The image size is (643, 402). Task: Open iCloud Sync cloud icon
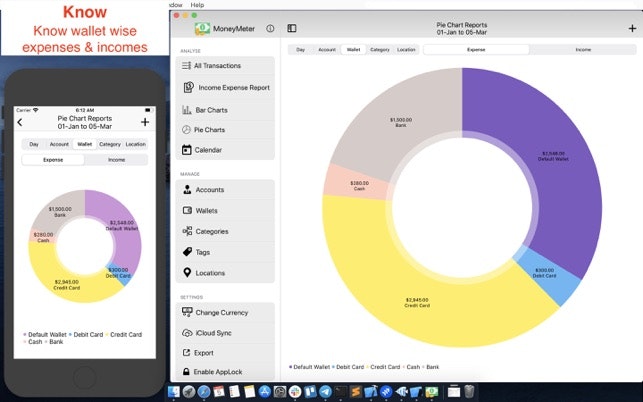187,333
